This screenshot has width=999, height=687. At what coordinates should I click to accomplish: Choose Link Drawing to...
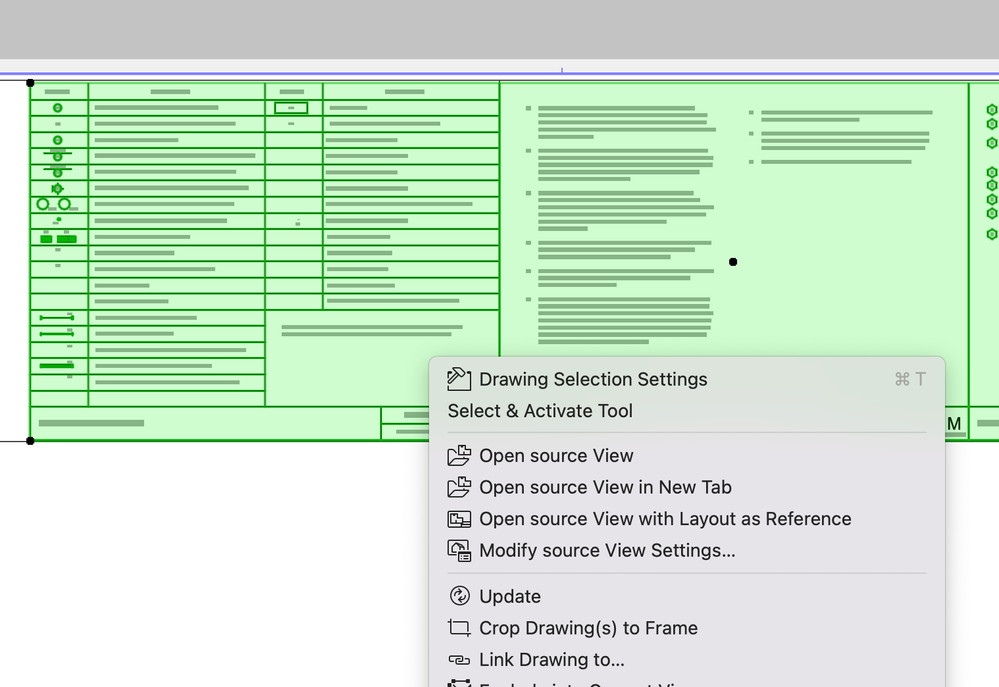pos(552,659)
